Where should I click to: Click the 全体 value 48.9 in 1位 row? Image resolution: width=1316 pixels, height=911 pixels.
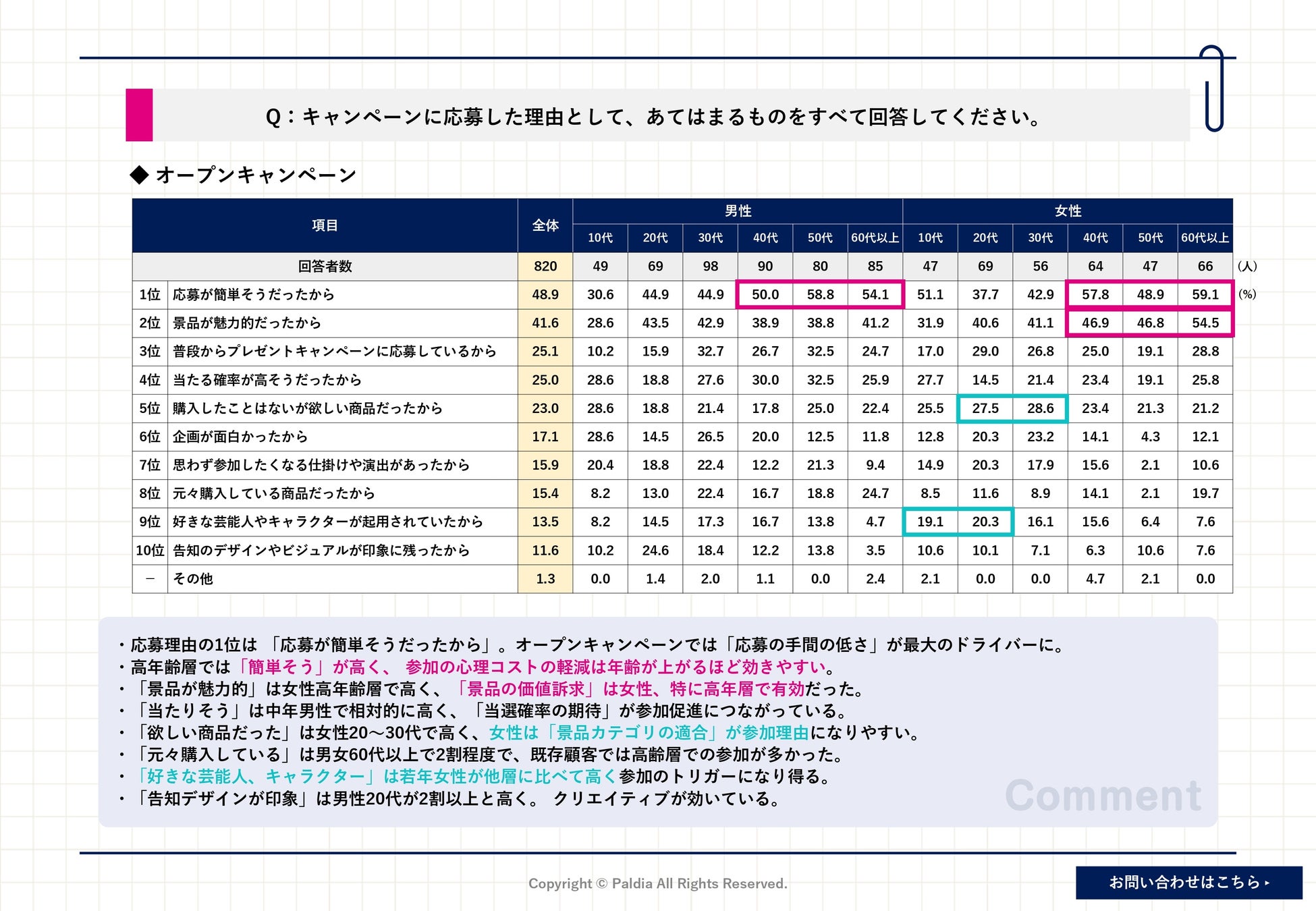point(545,295)
